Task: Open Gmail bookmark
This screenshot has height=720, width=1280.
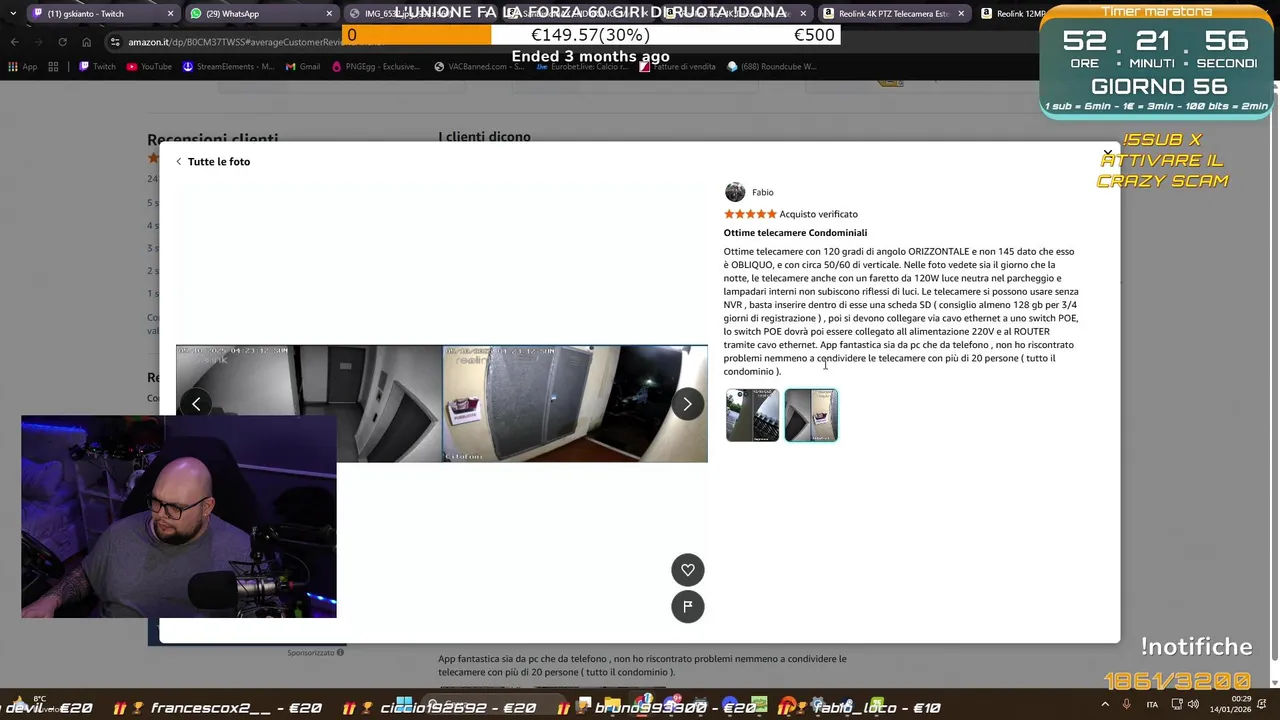Action: pos(303,67)
